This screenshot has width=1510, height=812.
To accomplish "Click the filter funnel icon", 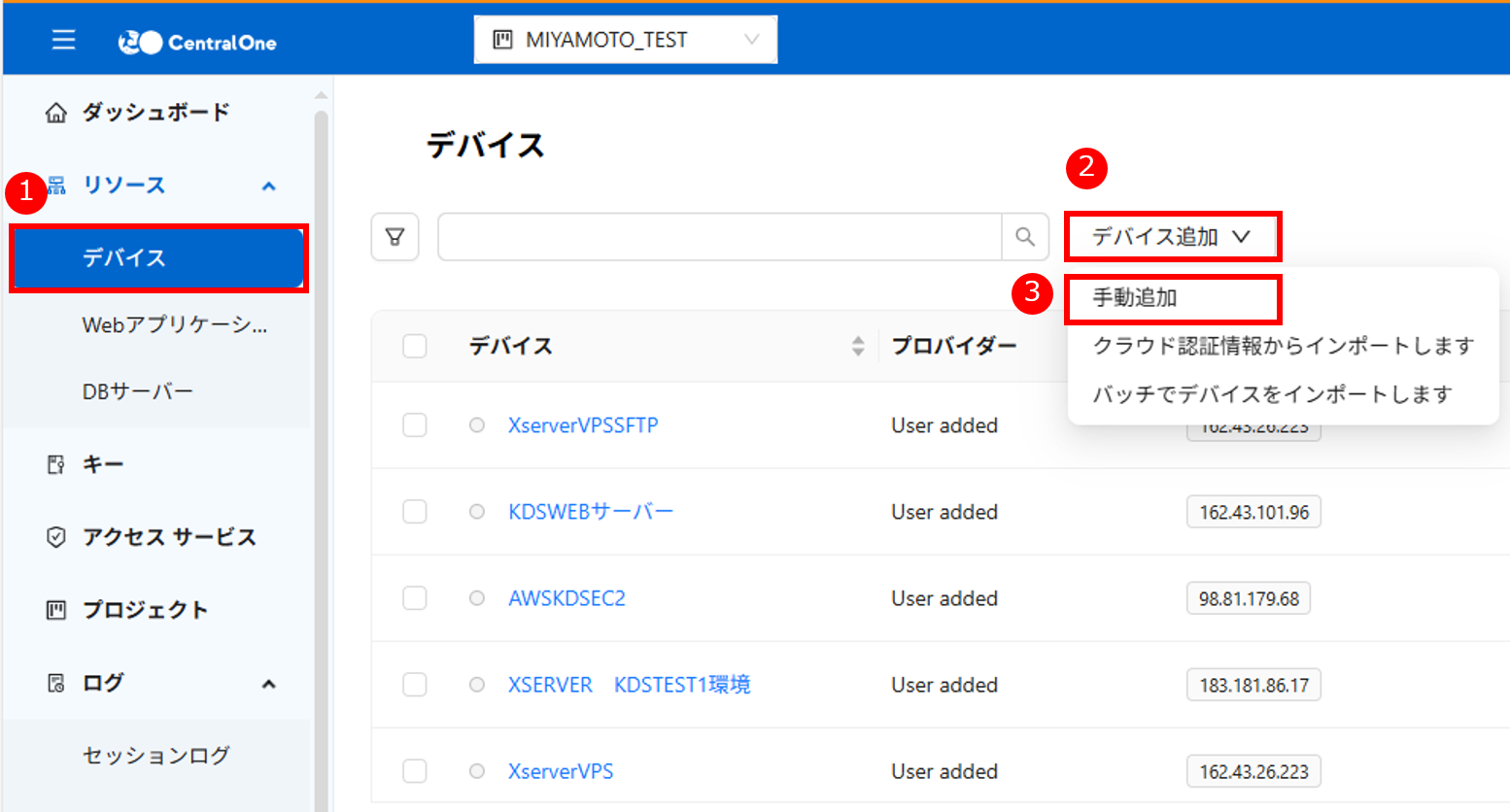I will click(395, 237).
